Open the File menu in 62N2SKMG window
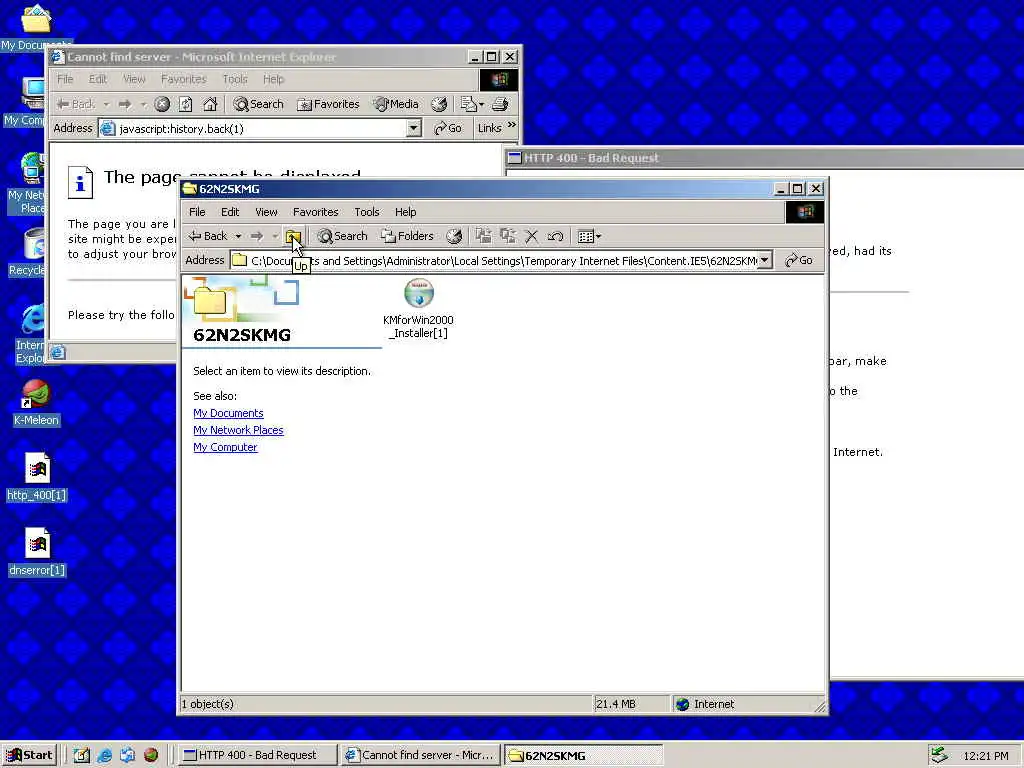 point(197,212)
